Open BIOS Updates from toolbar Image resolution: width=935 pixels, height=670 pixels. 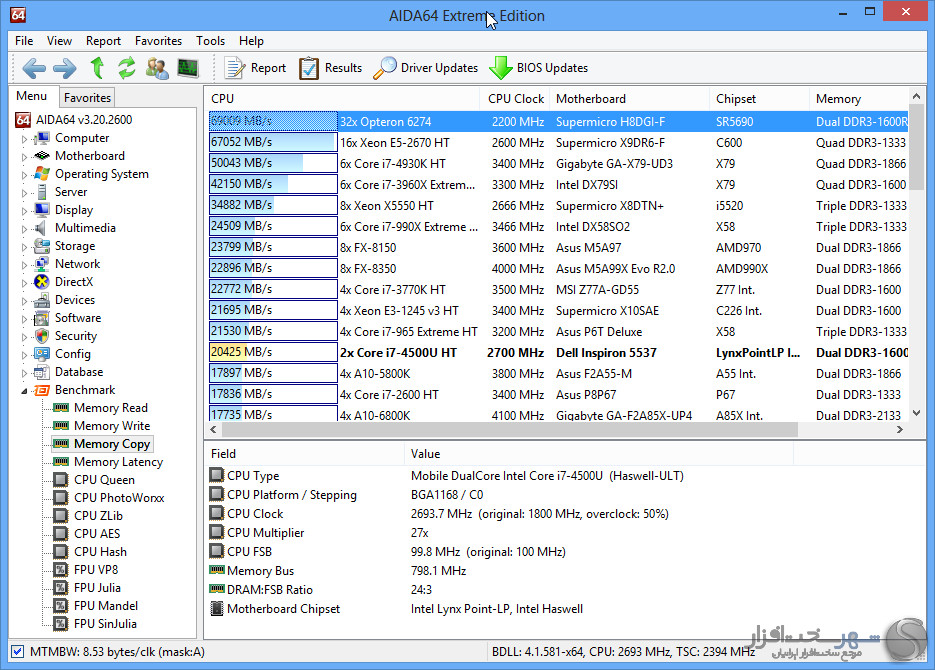(x=538, y=68)
